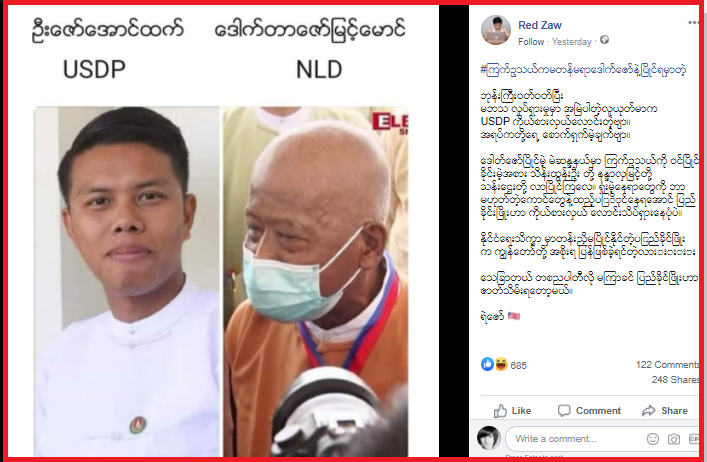The width and height of the screenshot is (707, 462).
Task: Click the camera icon to attach a photo
Action: coord(674,439)
